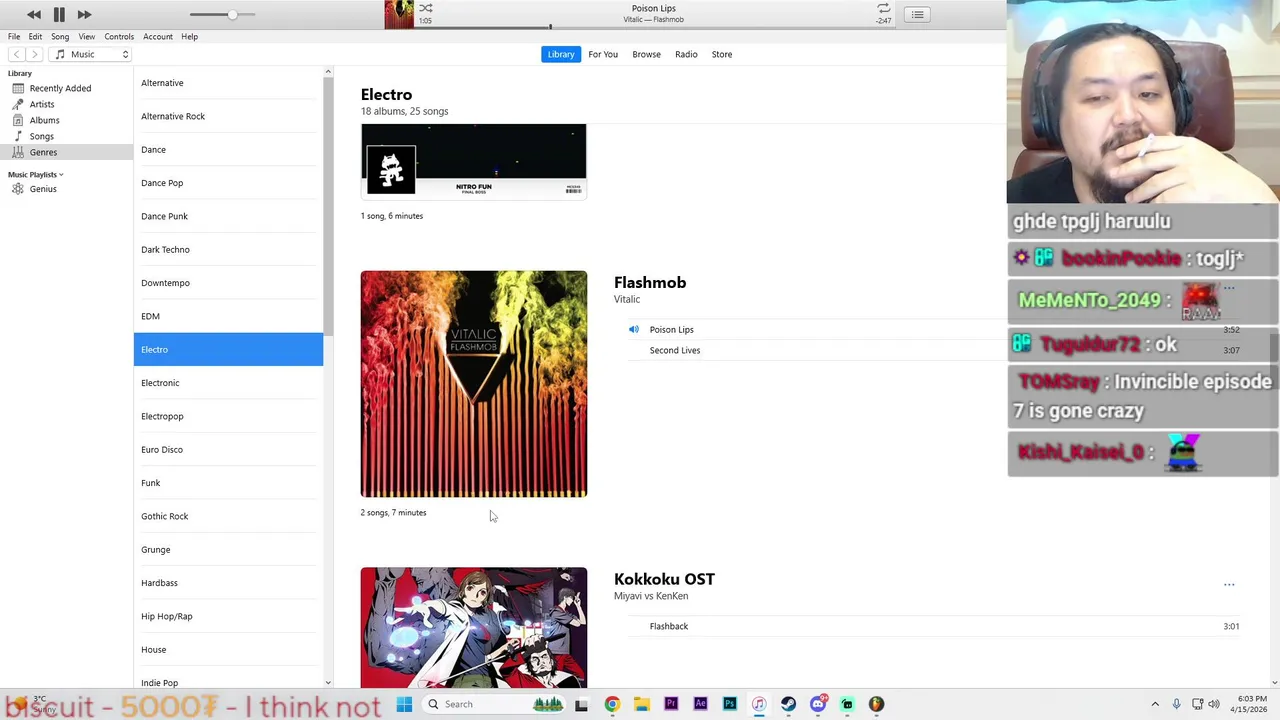1280x720 pixels.
Task: Click the genre list scroll down arrow
Action: point(328,683)
